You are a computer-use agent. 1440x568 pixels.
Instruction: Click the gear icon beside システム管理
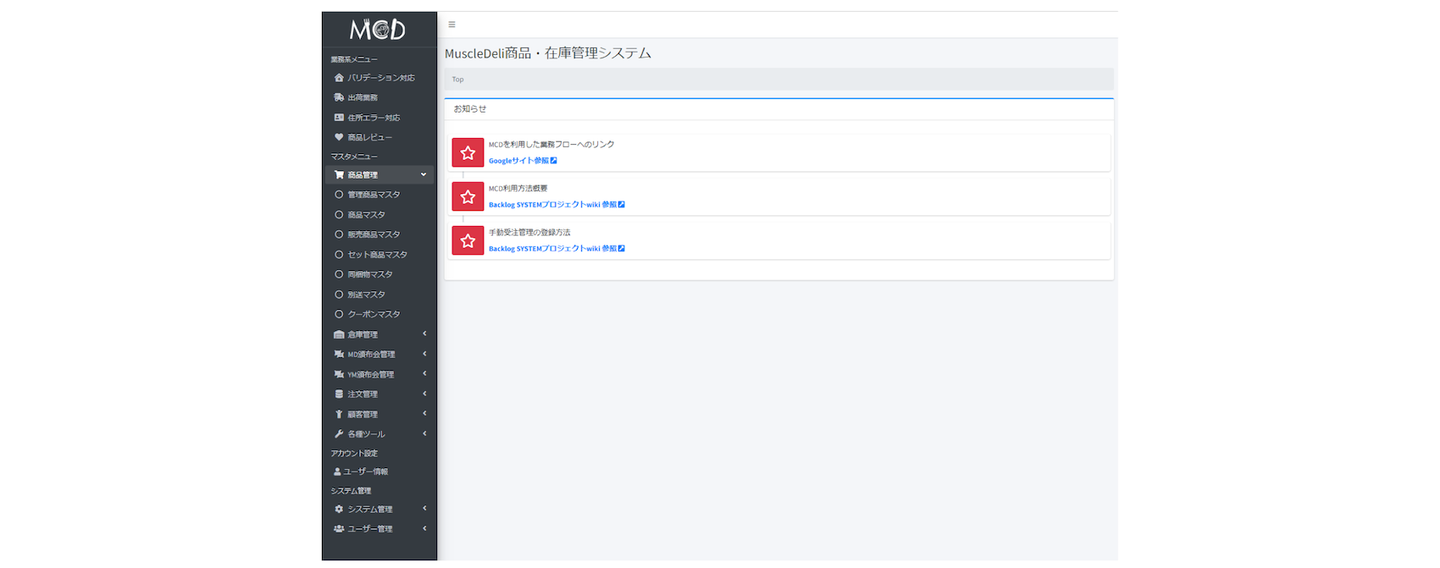pyautogui.click(x=339, y=509)
